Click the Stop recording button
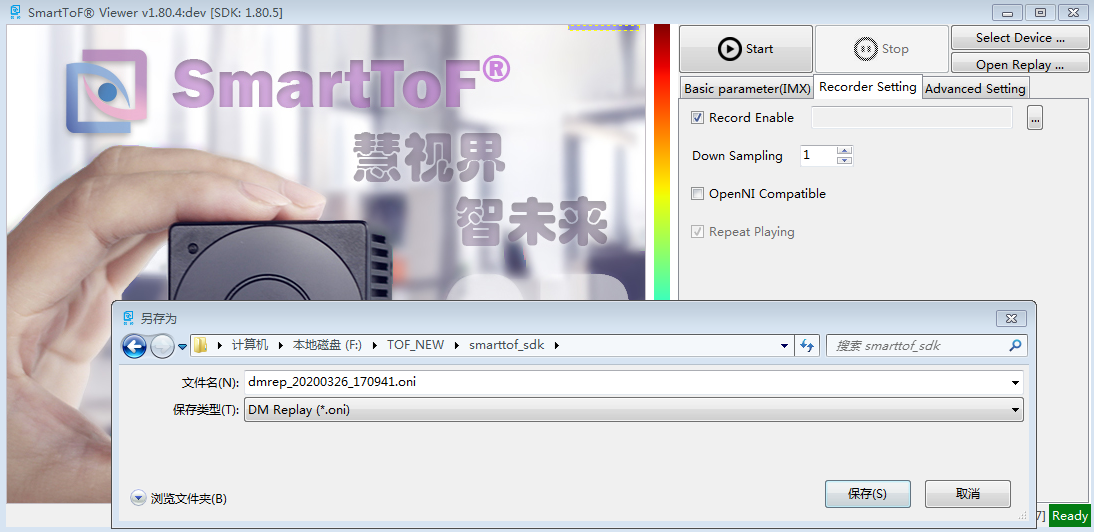 (882, 49)
